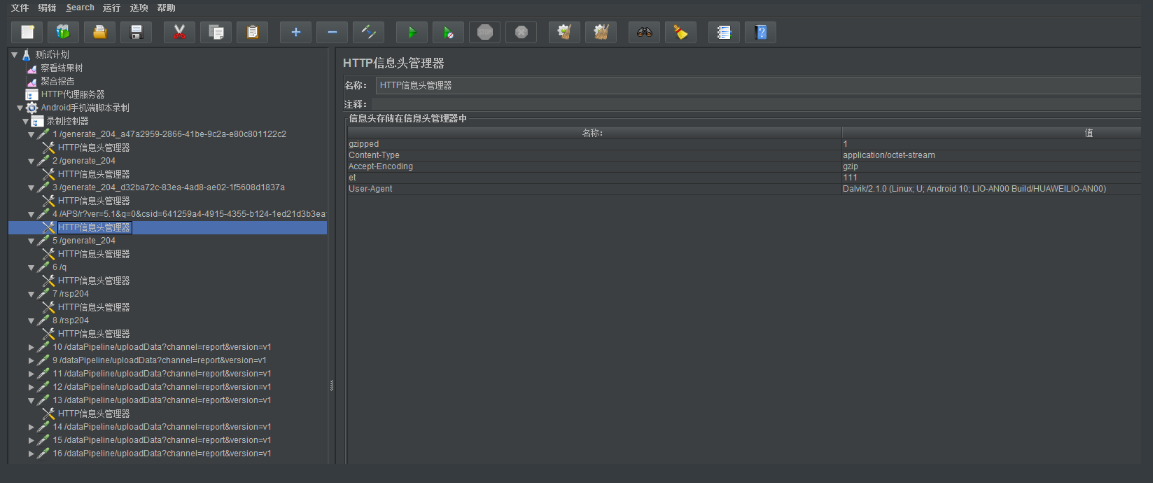Expand request 9 /dataPipeline/uploadData arrow
1153x483 pixels.
click(31, 360)
